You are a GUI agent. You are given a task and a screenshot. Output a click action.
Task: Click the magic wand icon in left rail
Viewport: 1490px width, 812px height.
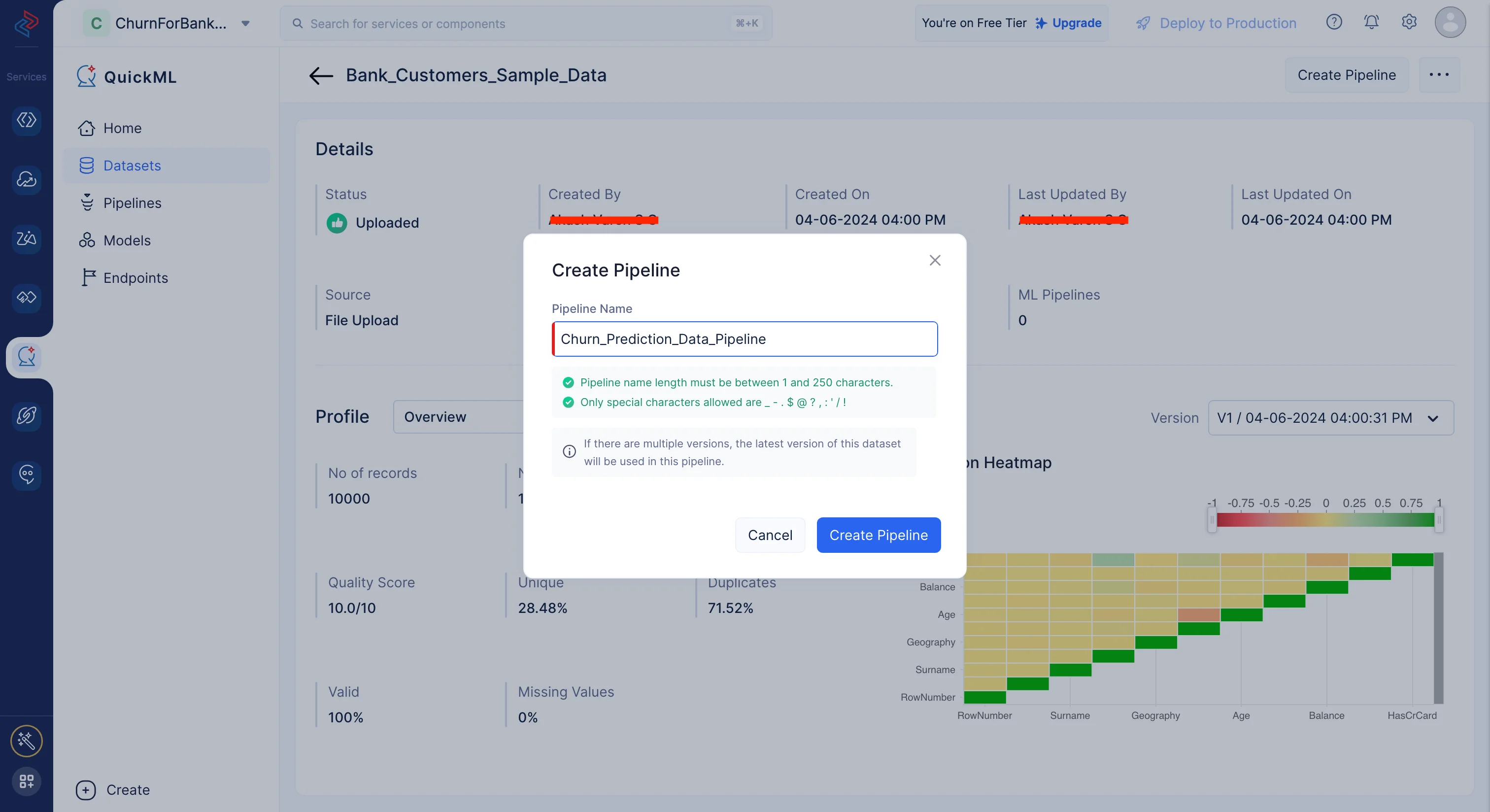pos(26,741)
